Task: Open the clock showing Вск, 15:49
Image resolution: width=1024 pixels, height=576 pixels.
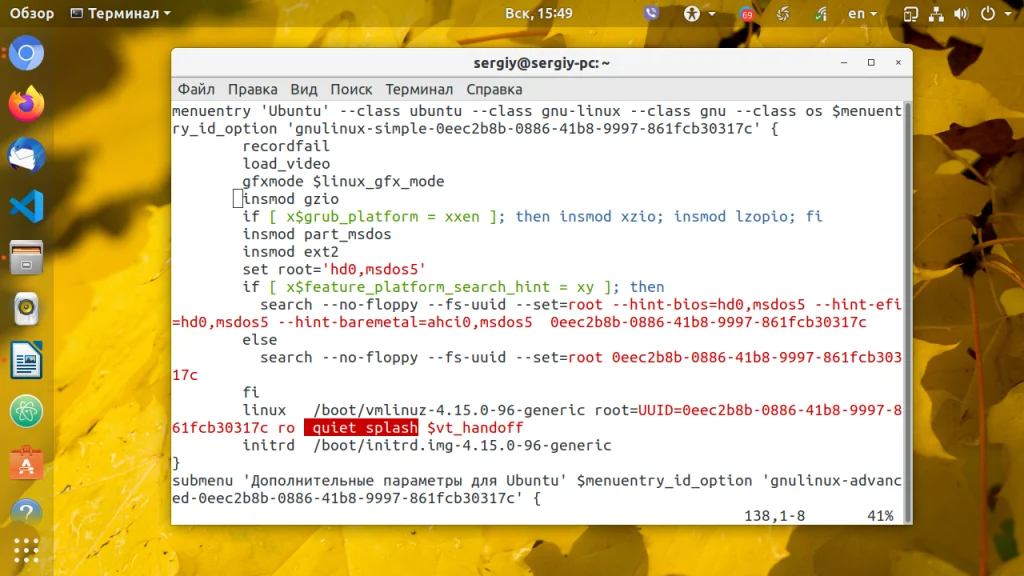Action: [x=539, y=13]
